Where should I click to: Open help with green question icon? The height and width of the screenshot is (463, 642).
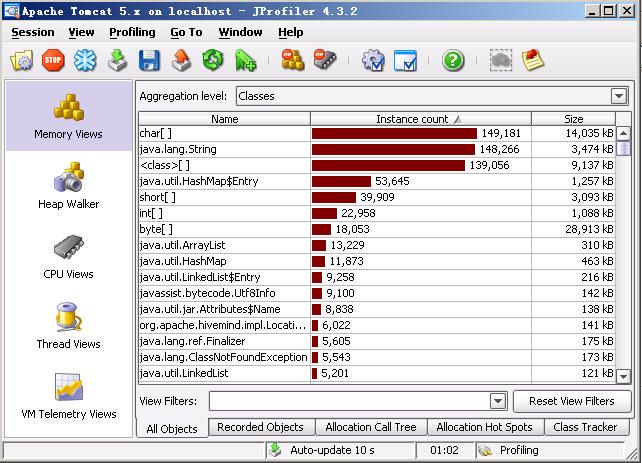(x=453, y=61)
